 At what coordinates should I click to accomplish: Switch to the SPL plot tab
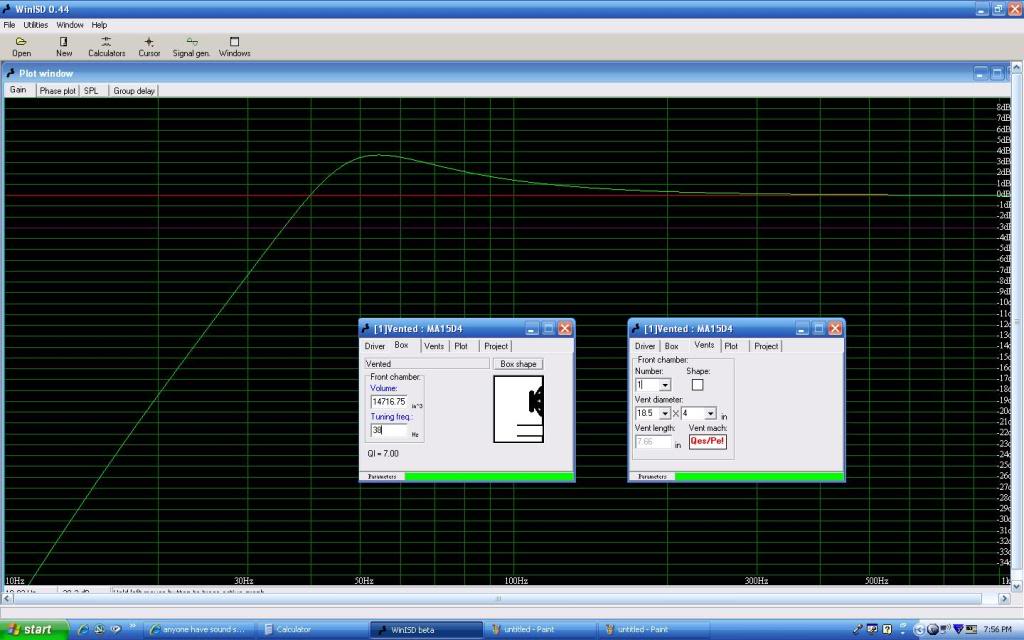coord(91,91)
